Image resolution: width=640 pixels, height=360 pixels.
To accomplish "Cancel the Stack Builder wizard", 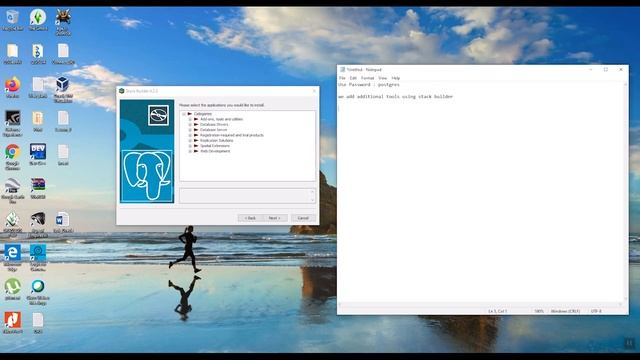I will tap(303, 218).
